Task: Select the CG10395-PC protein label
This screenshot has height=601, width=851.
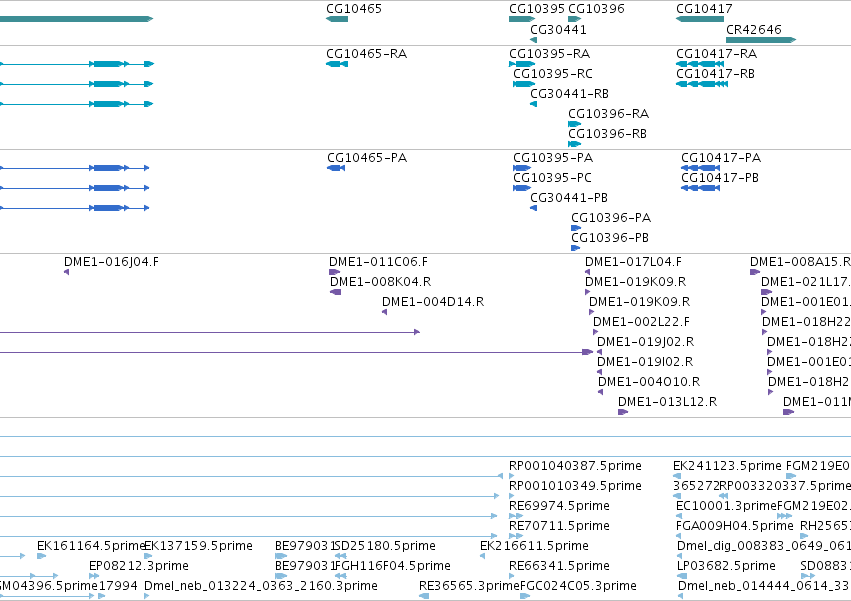Action: pyautogui.click(x=552, y=178)
